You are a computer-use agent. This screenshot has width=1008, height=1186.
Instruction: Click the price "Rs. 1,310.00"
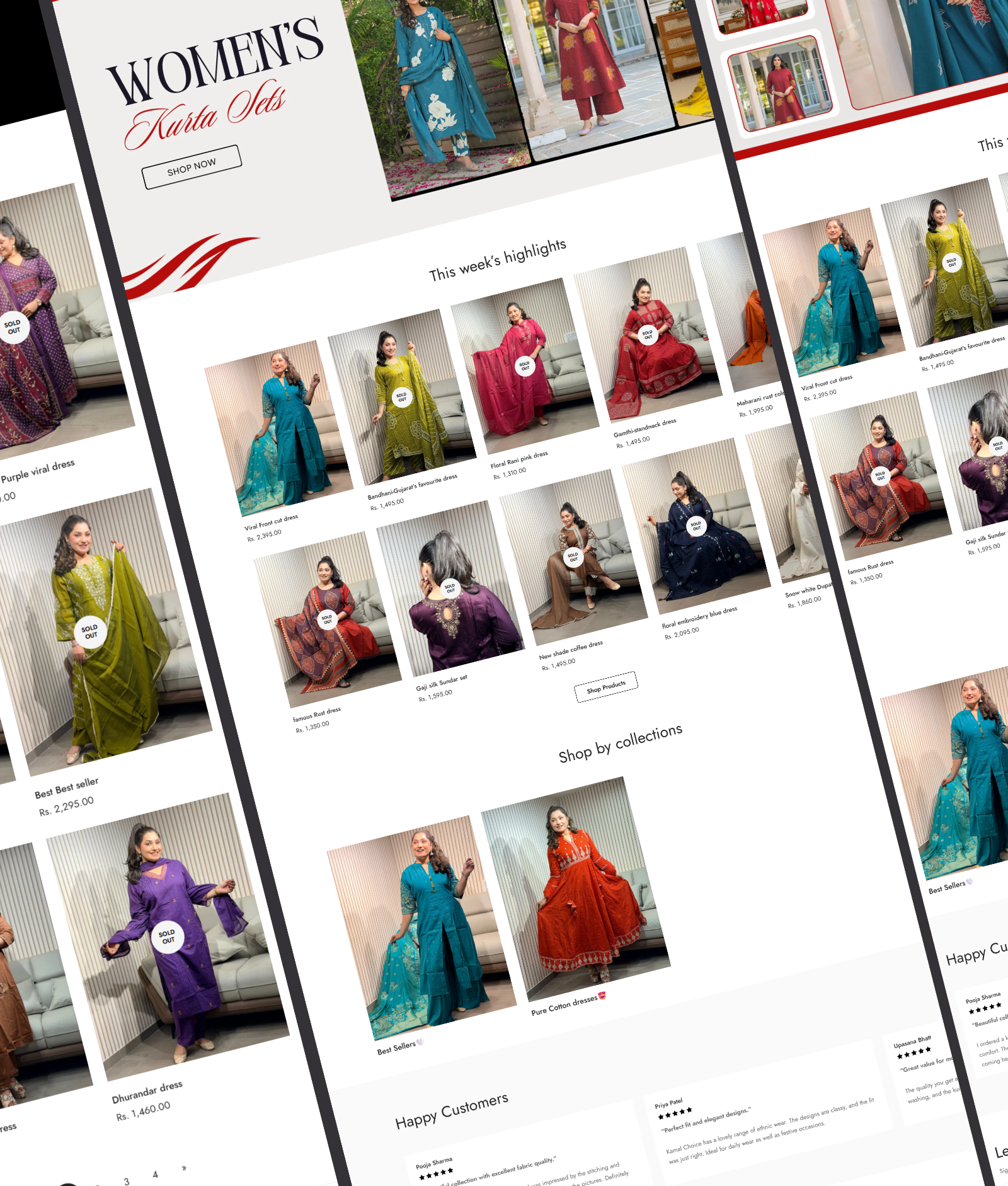coord(510,473)
